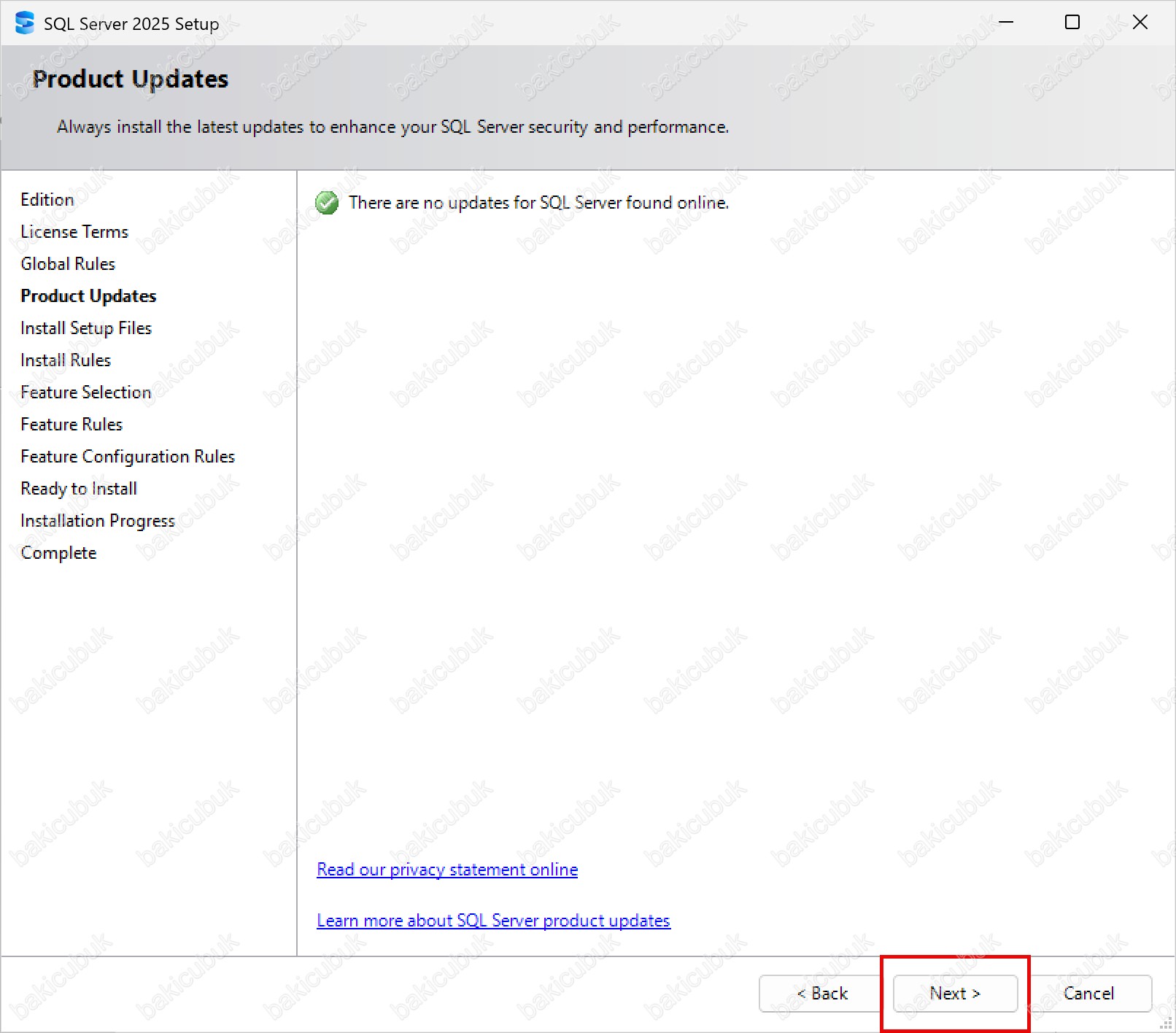The image size is (1176, 1033).
Task: Click the 'Always install the latest updates' description
Action: coord(393,127)
